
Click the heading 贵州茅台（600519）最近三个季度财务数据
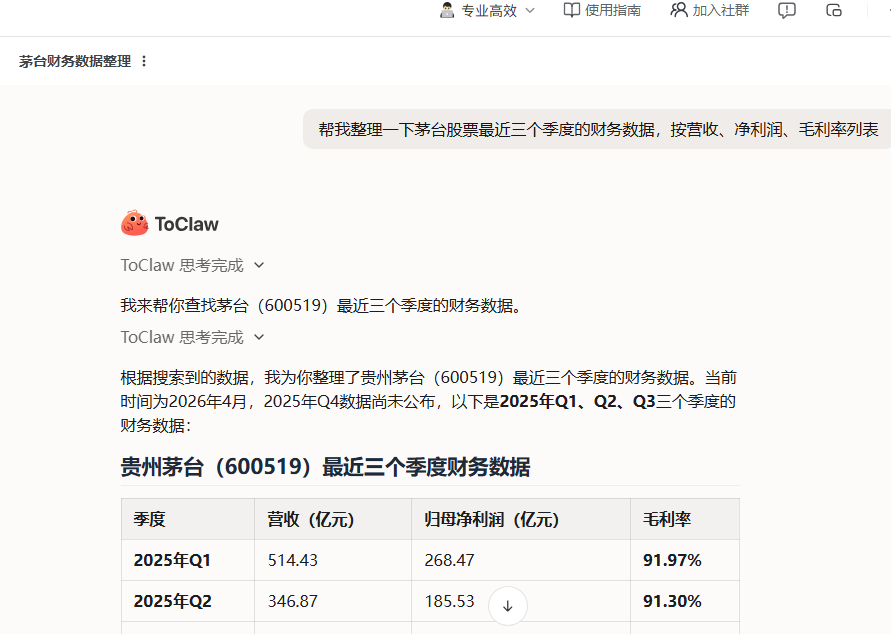pos(325,467)
